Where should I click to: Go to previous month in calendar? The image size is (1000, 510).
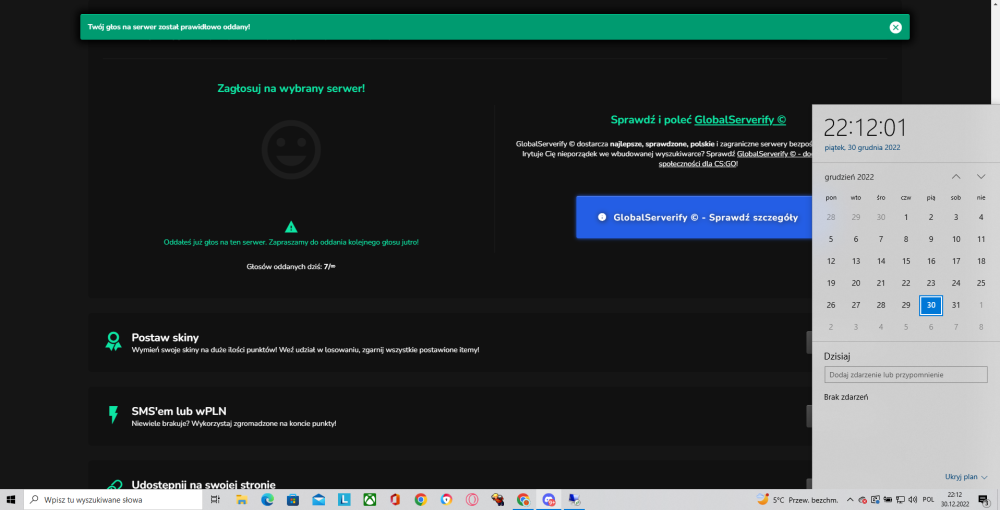point(956,177)
